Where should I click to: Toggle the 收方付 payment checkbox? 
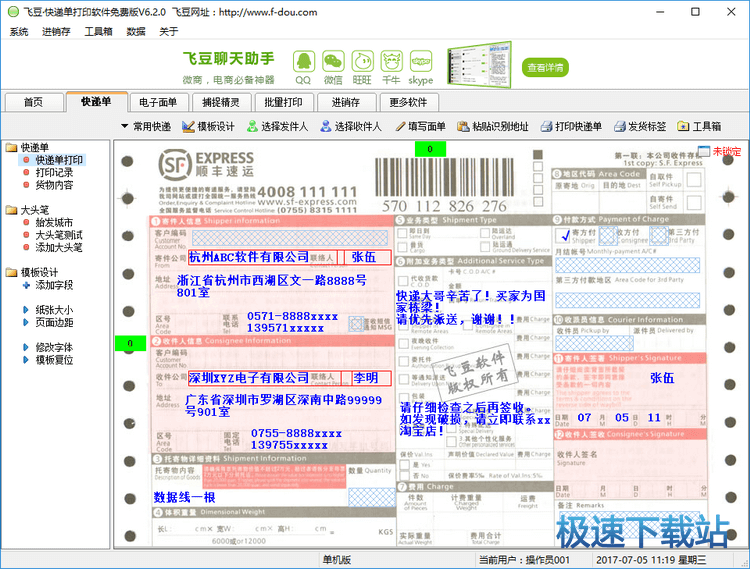coord(607,235)
